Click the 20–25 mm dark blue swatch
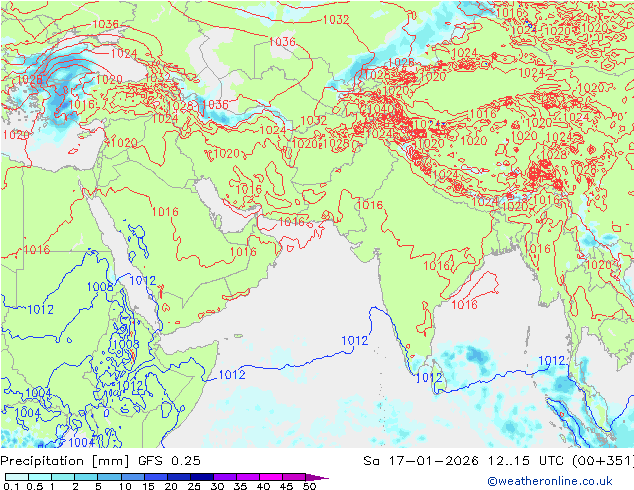 (x=178, y=477)
